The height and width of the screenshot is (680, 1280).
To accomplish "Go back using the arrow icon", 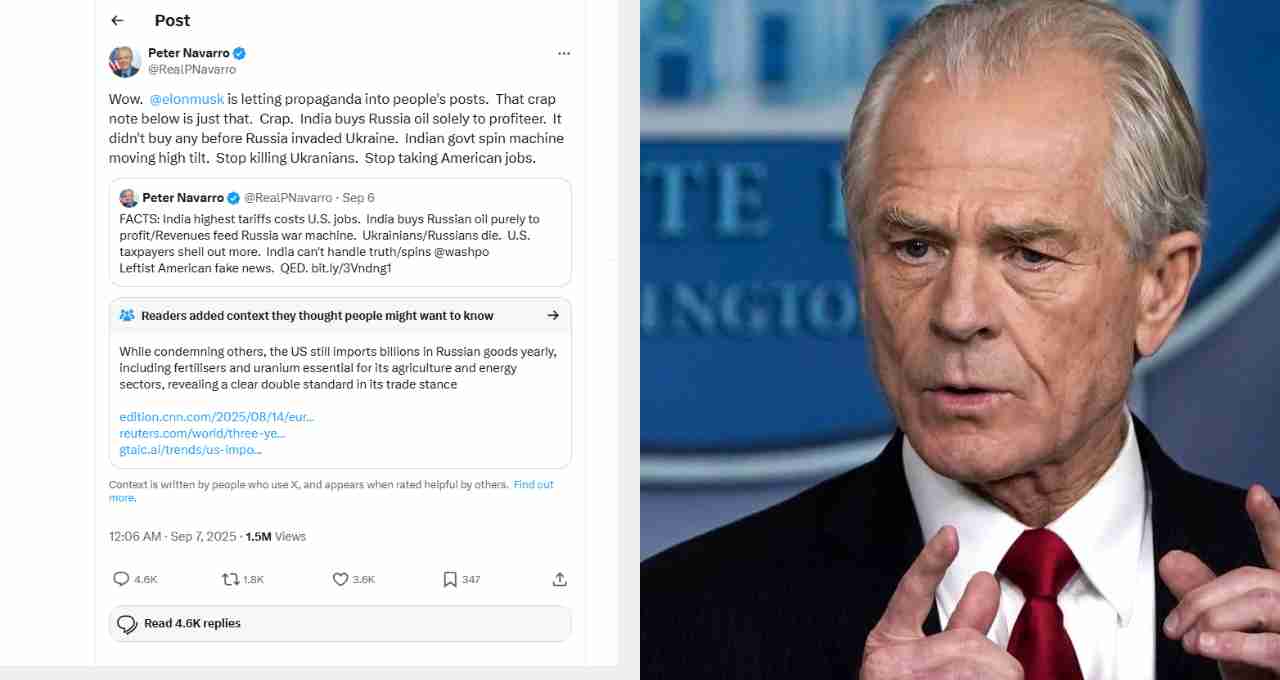I will coord(117,20).
